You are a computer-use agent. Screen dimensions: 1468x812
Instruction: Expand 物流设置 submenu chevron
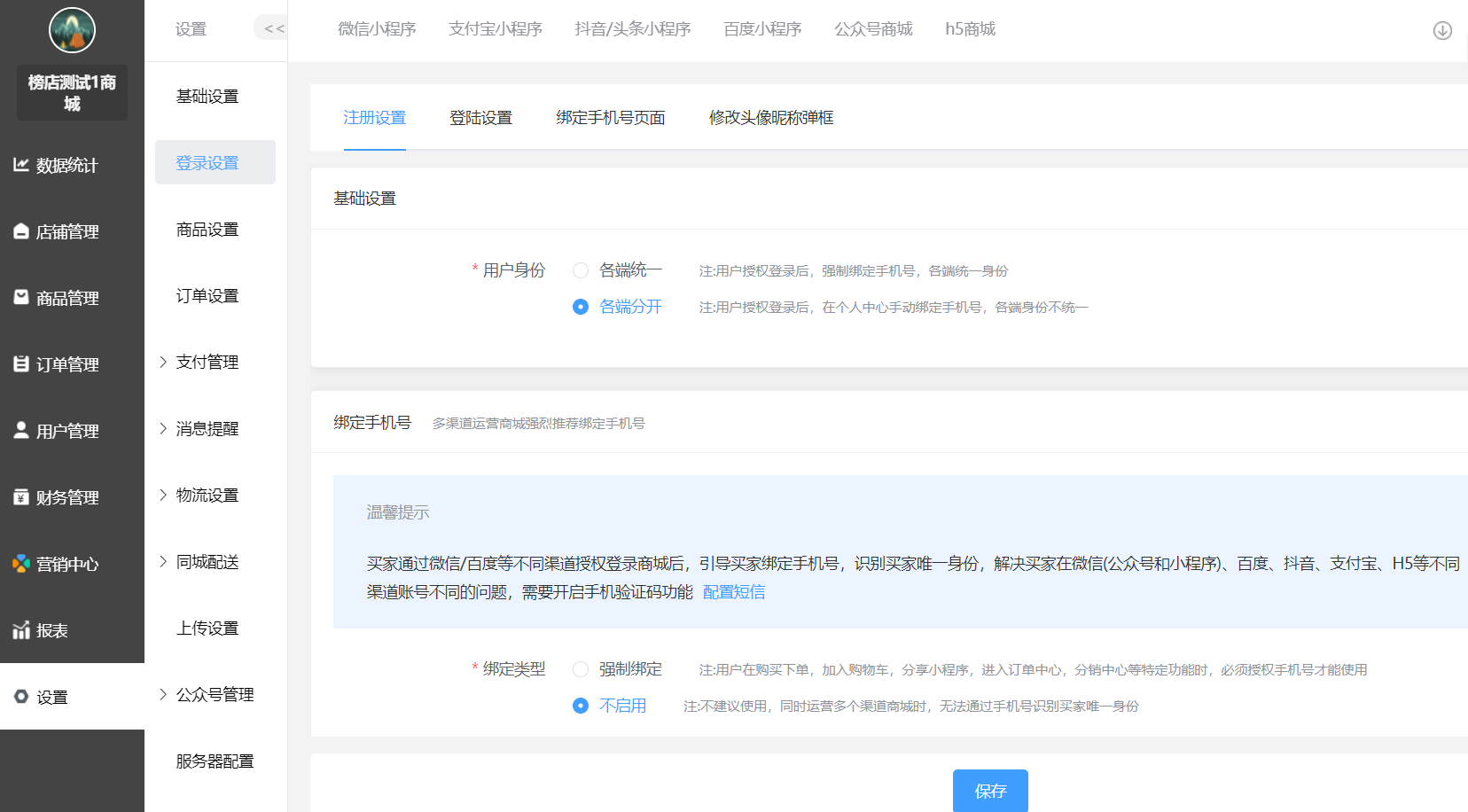163,495
